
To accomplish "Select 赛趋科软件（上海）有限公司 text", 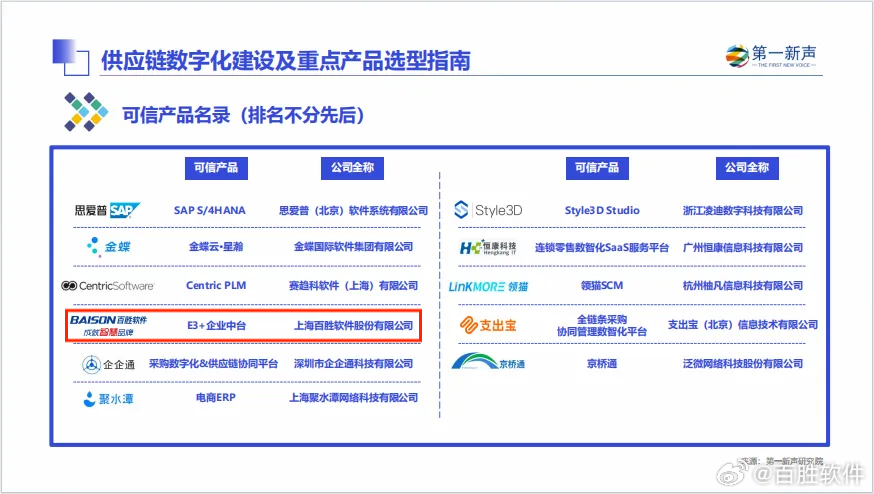I will coord(353,285).
